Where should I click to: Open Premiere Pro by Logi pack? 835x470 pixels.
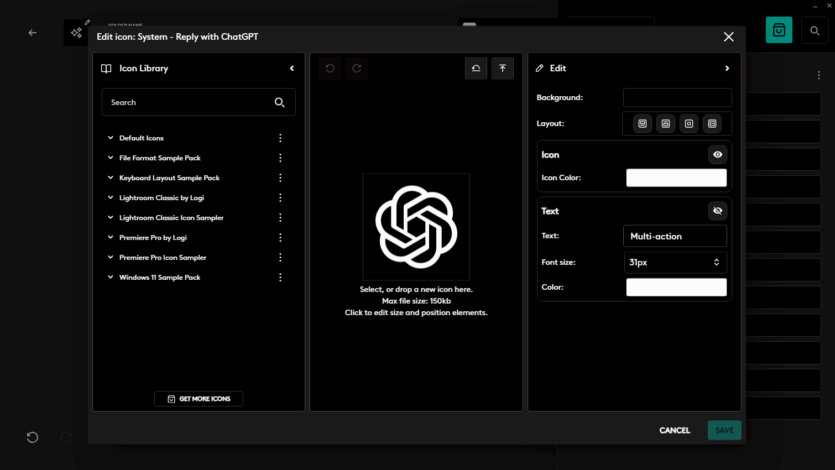(x=152, y=237)
